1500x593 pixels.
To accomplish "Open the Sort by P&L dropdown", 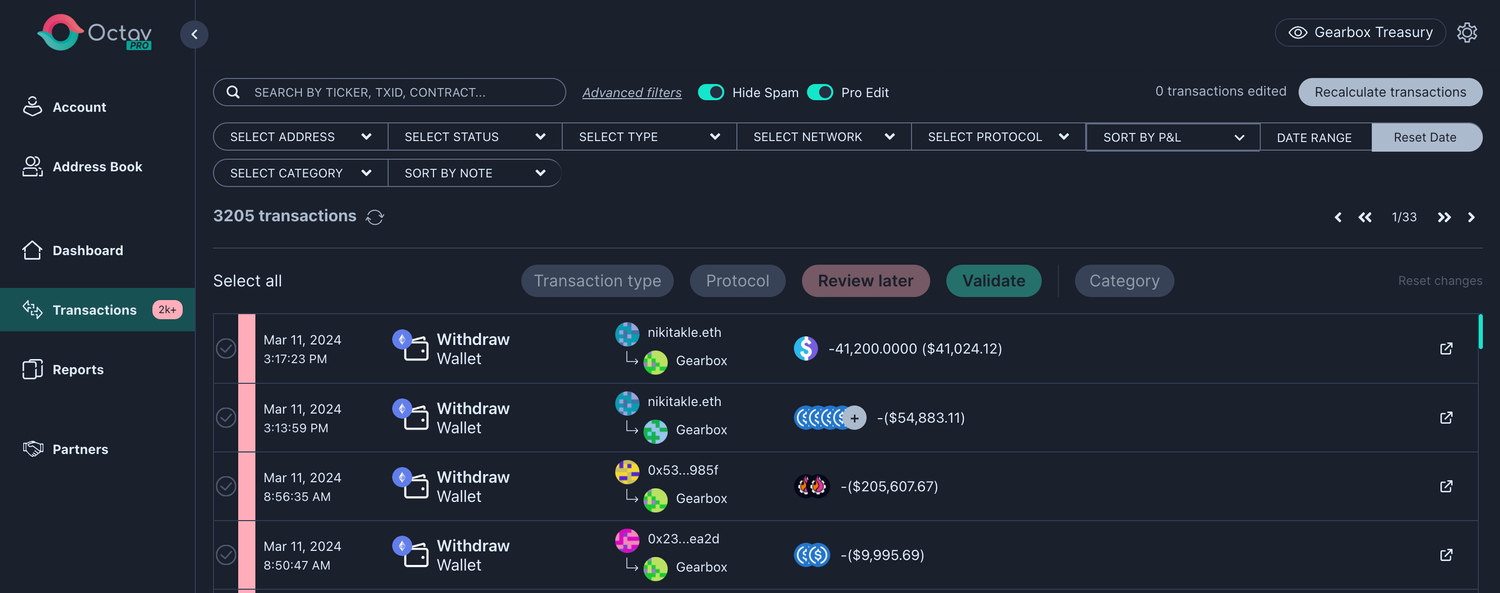I will 1172,137.
